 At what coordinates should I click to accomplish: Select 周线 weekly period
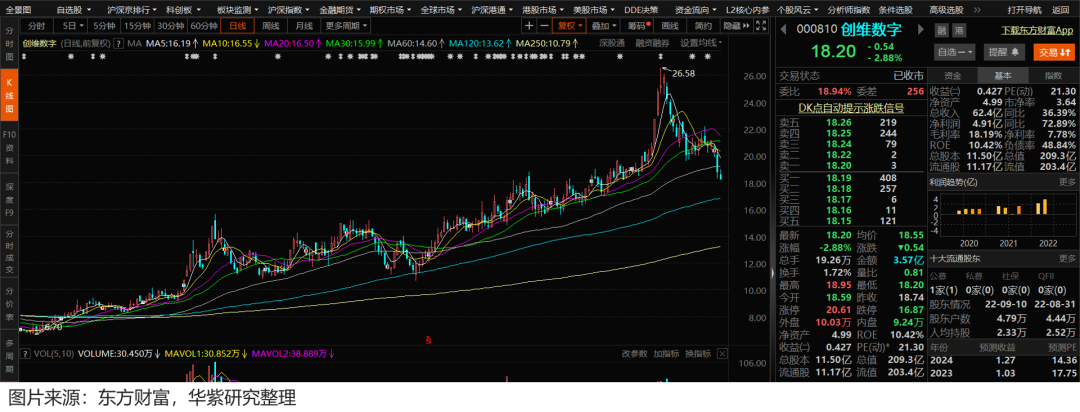pyautogui.click(x=271, y=25)
